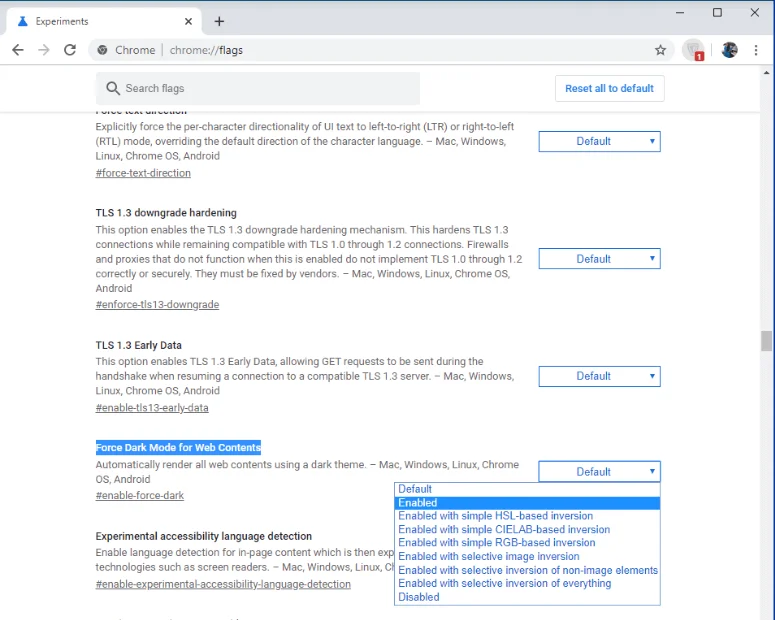Open a new tab with the plus button
Viewport: 775px width, 620px height.
[219, 21]
